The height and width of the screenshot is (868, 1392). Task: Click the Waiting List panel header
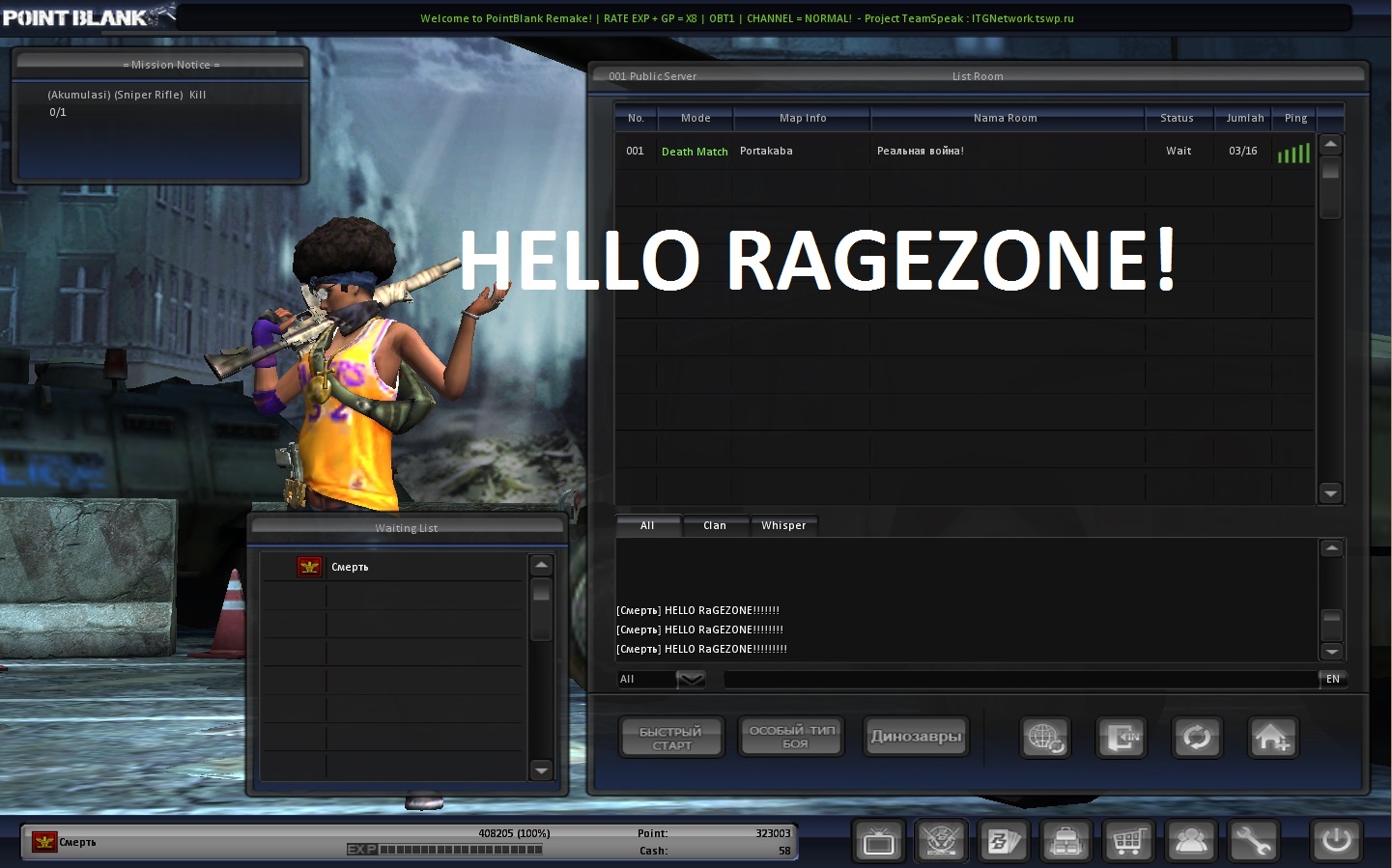click(x=407, y=527)
